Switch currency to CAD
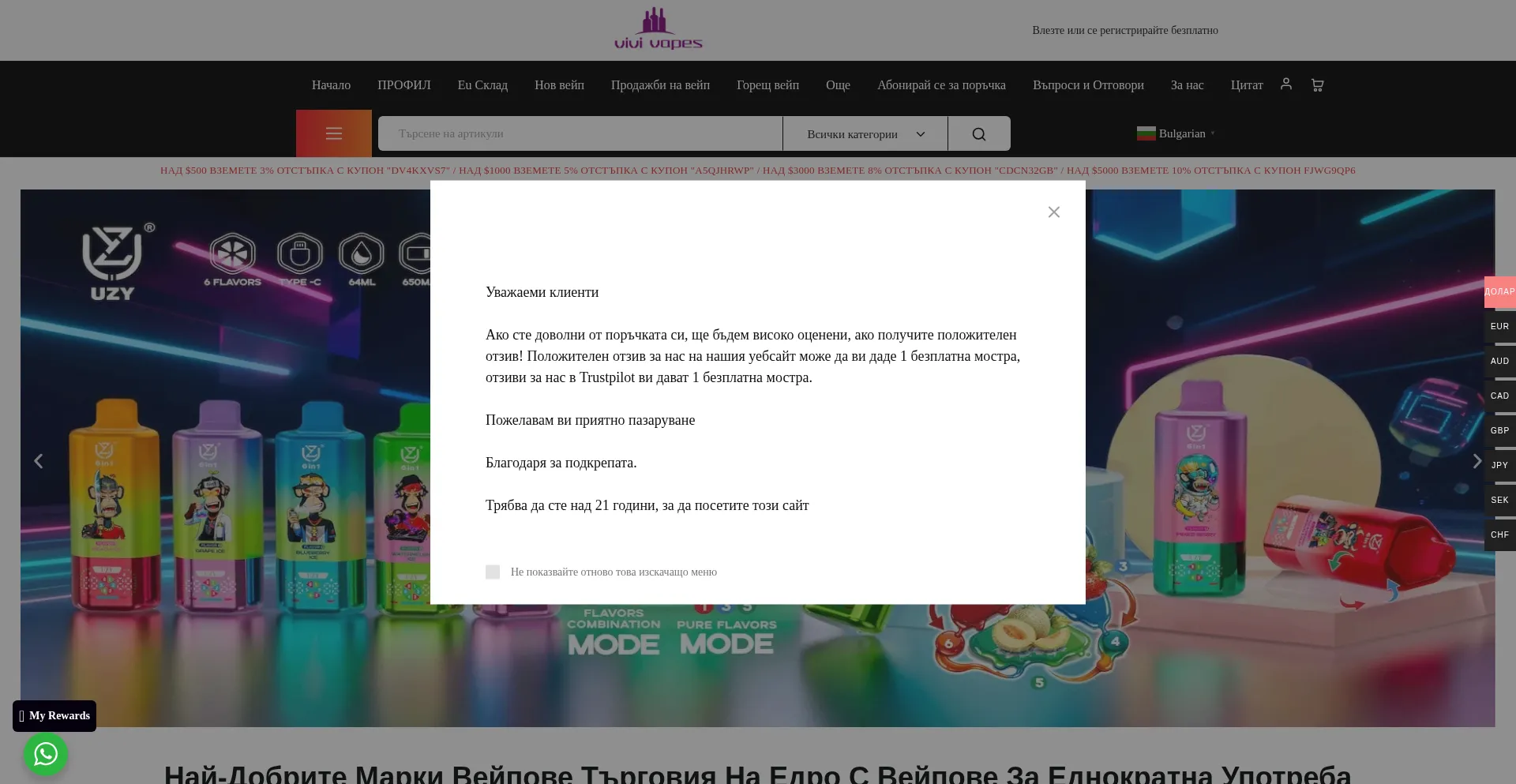Screen dimensions: 1516x784 click(x=1500, y=396)
